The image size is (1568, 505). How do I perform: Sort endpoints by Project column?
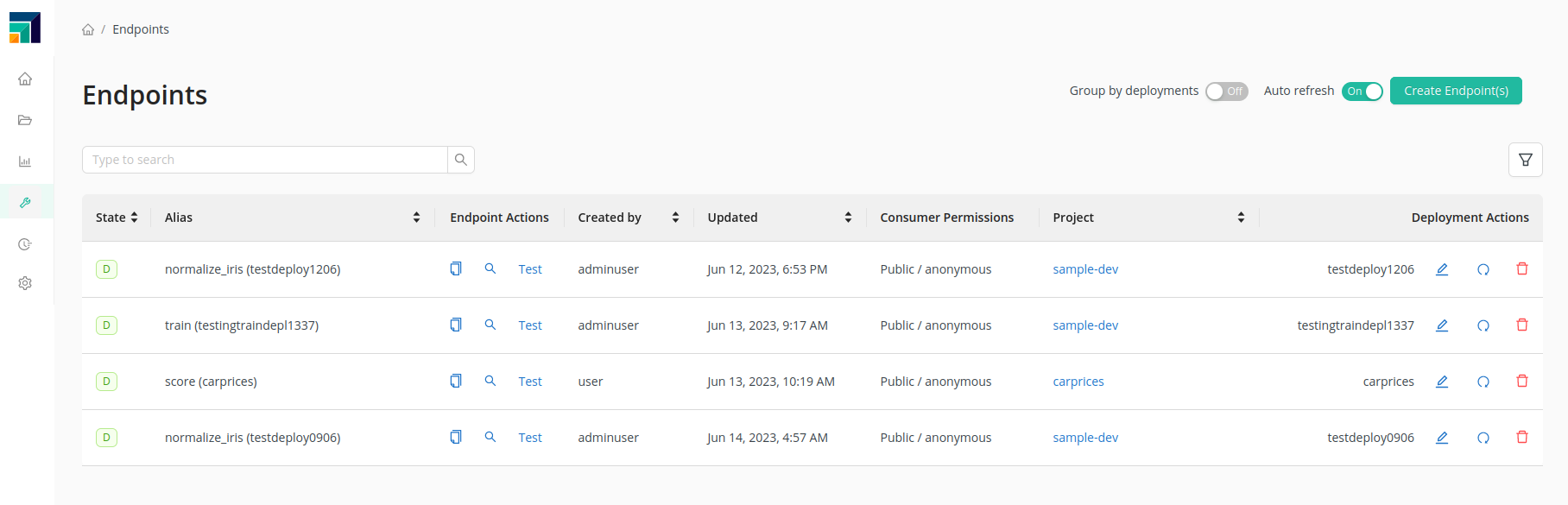coord(1241,218)
